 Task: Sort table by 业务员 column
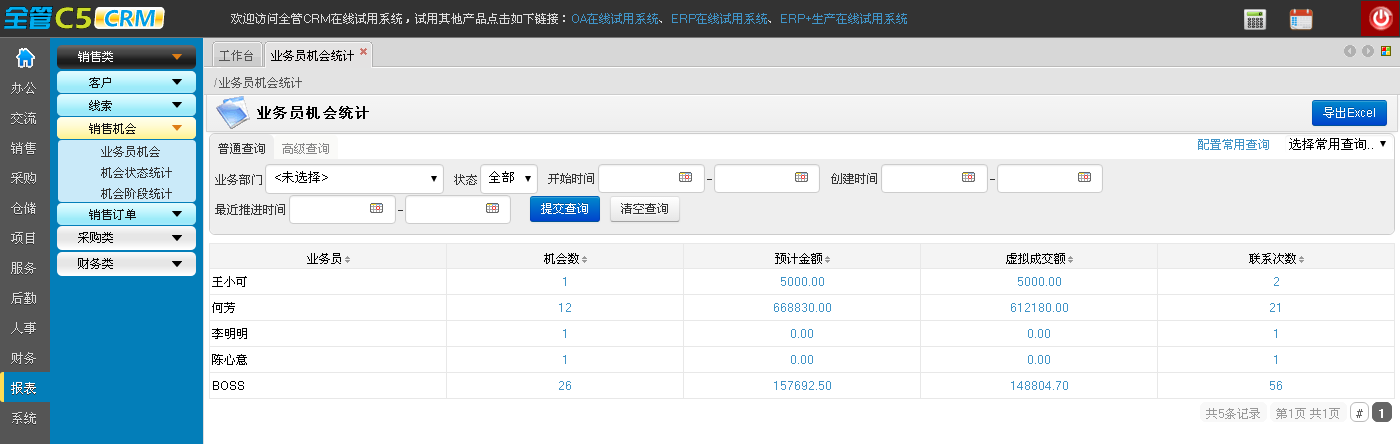tap(328, 258)
